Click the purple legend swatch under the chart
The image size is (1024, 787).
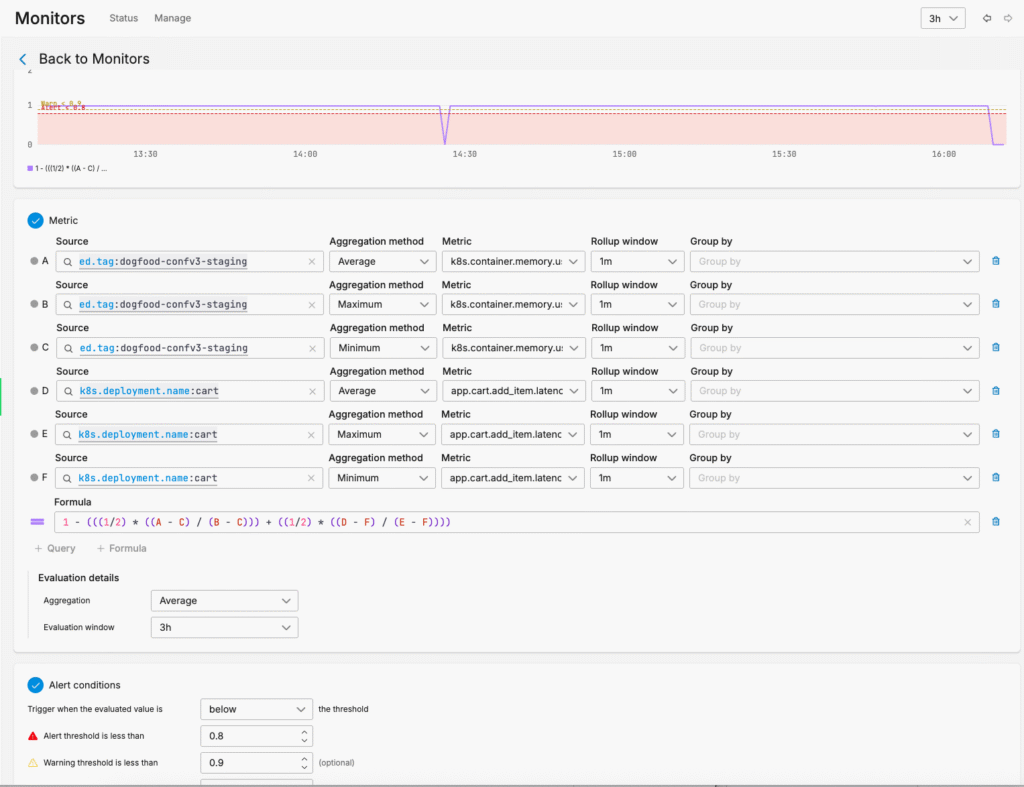click(x=30, y=169)
